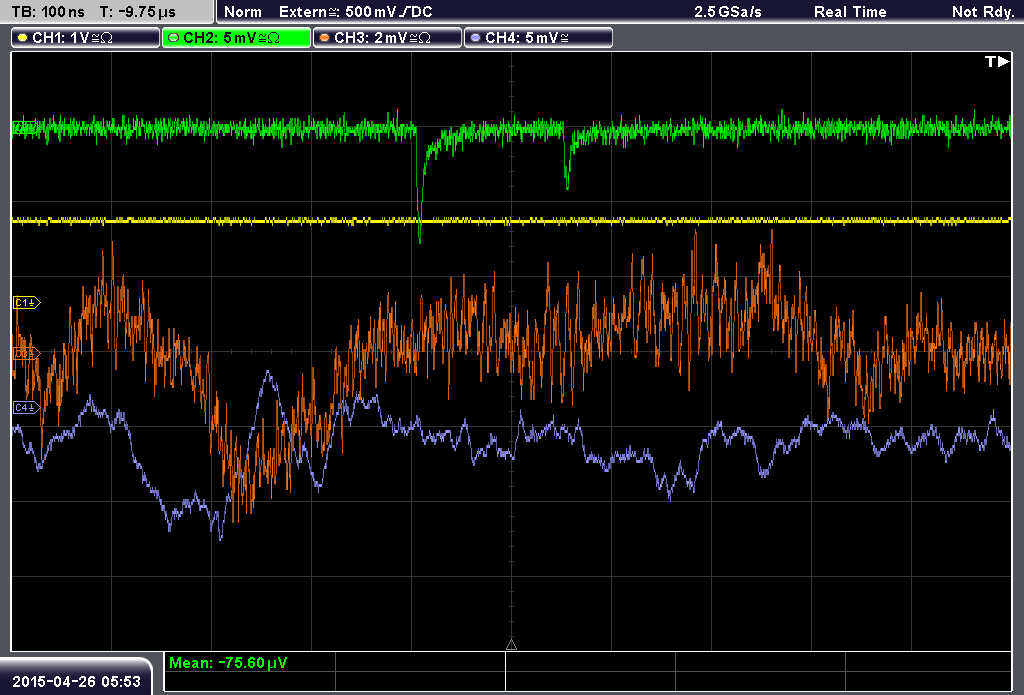Click the time reference triangle at graticule bottom

(511, 645)
